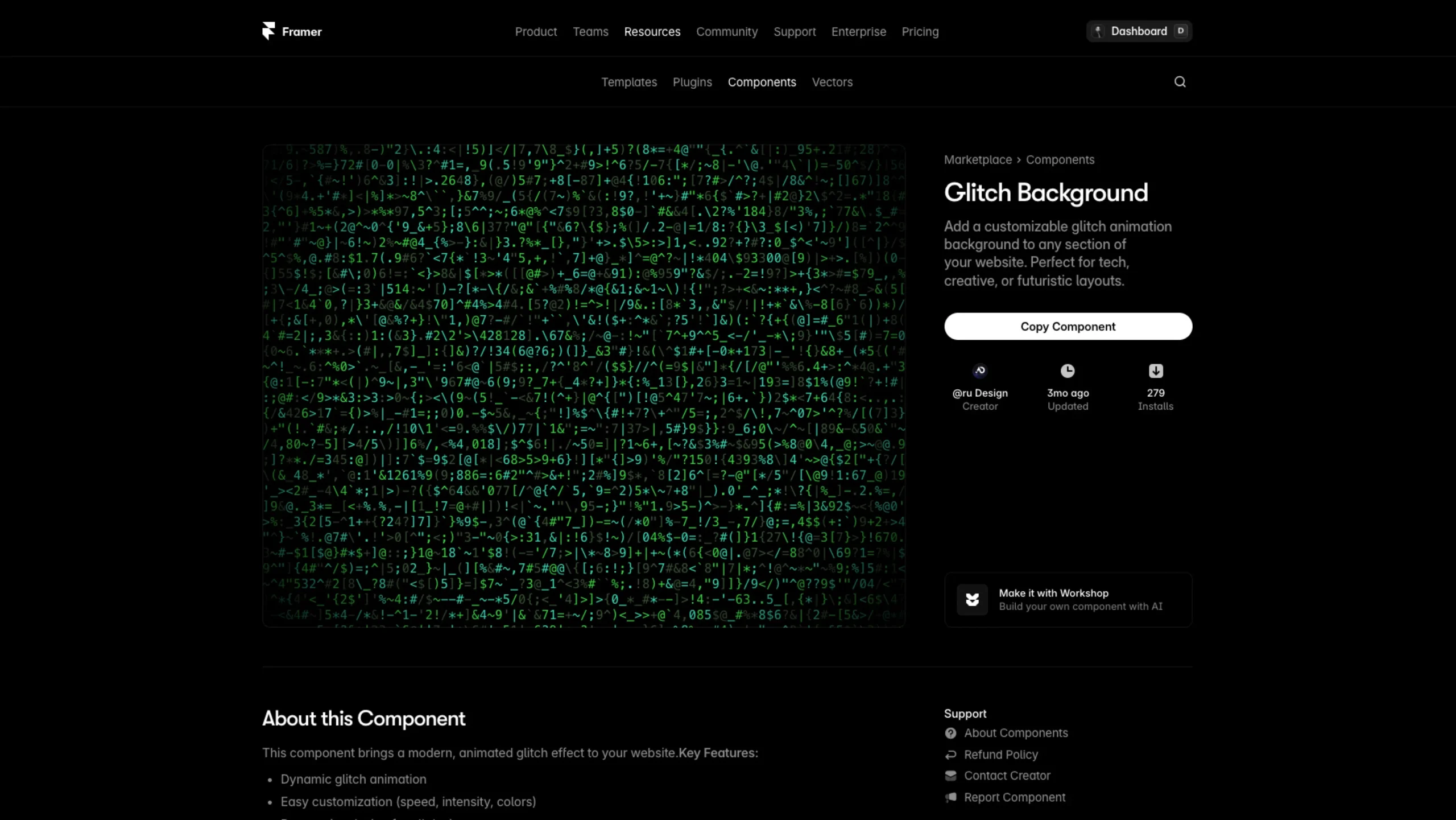The height and width of the screenshot is (820, 1456).
Task: Click the Framer logo
Action: (x=291, y=31)
